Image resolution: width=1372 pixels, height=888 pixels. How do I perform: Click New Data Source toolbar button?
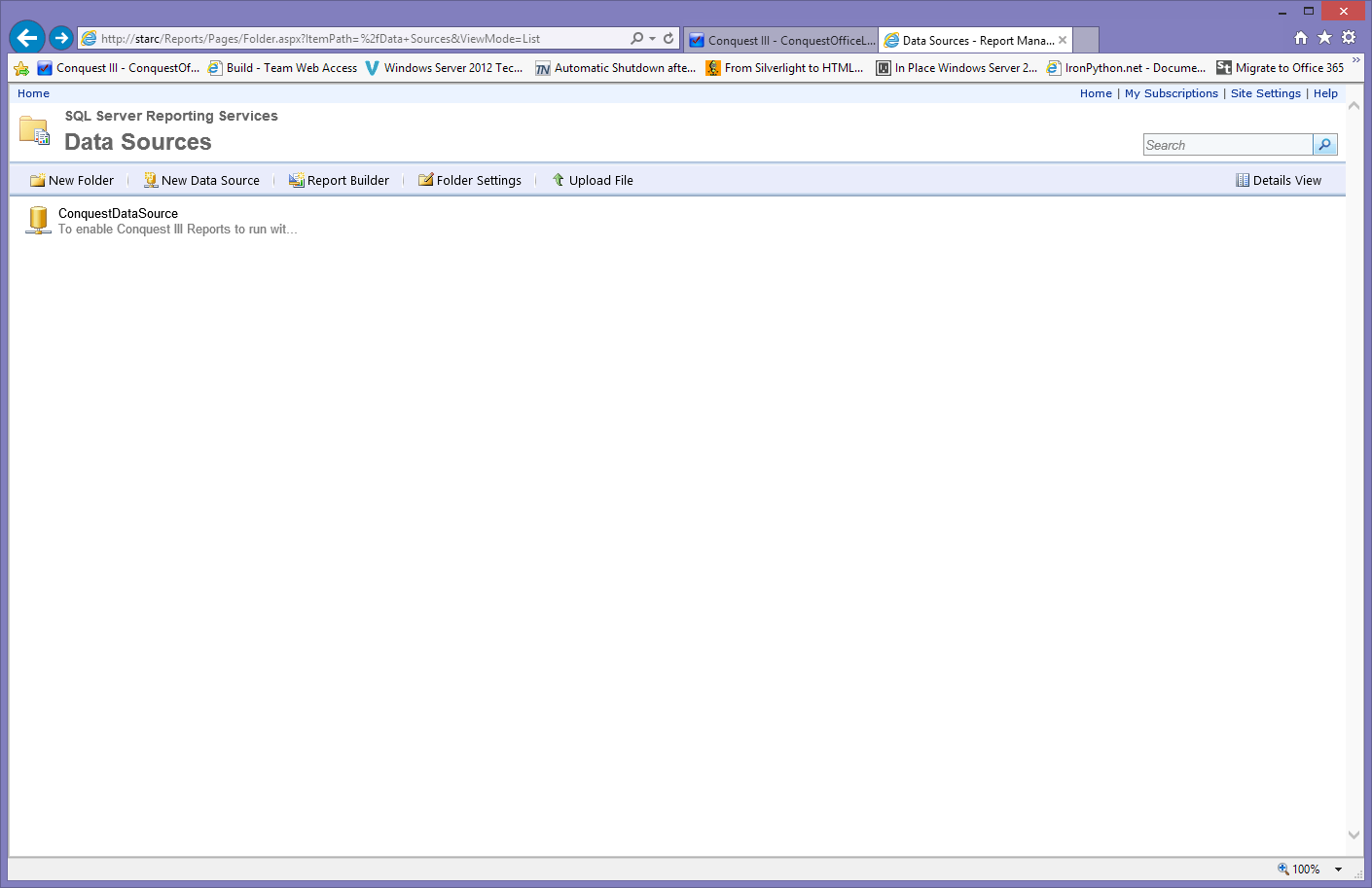coord(201,181)
